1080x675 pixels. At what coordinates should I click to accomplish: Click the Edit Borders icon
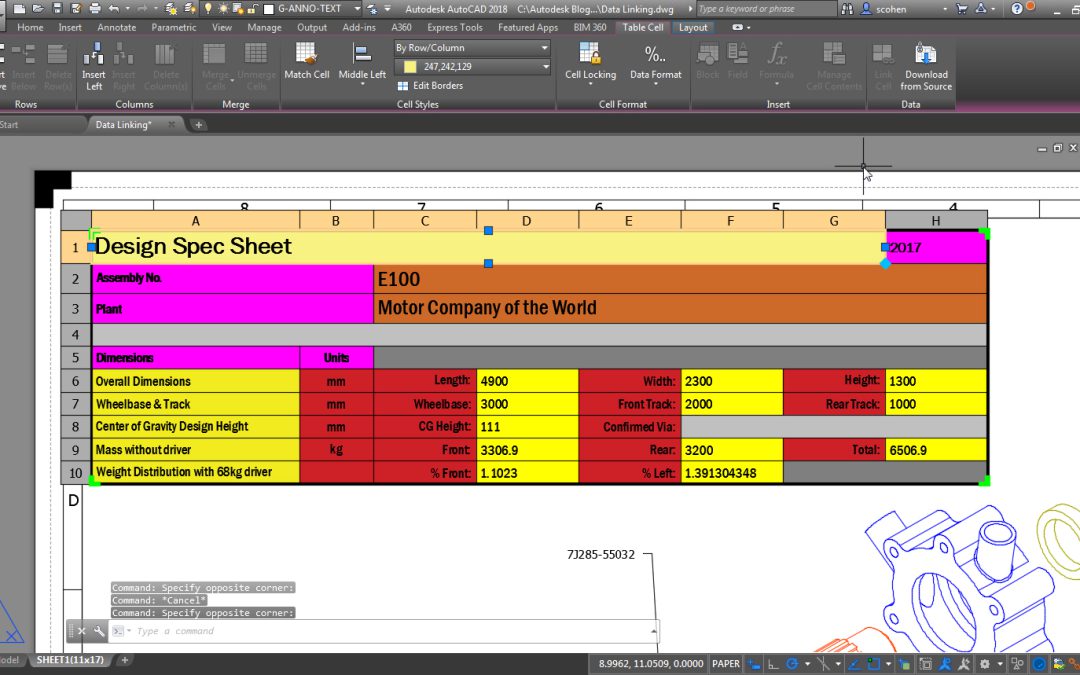tap(403, 86)
